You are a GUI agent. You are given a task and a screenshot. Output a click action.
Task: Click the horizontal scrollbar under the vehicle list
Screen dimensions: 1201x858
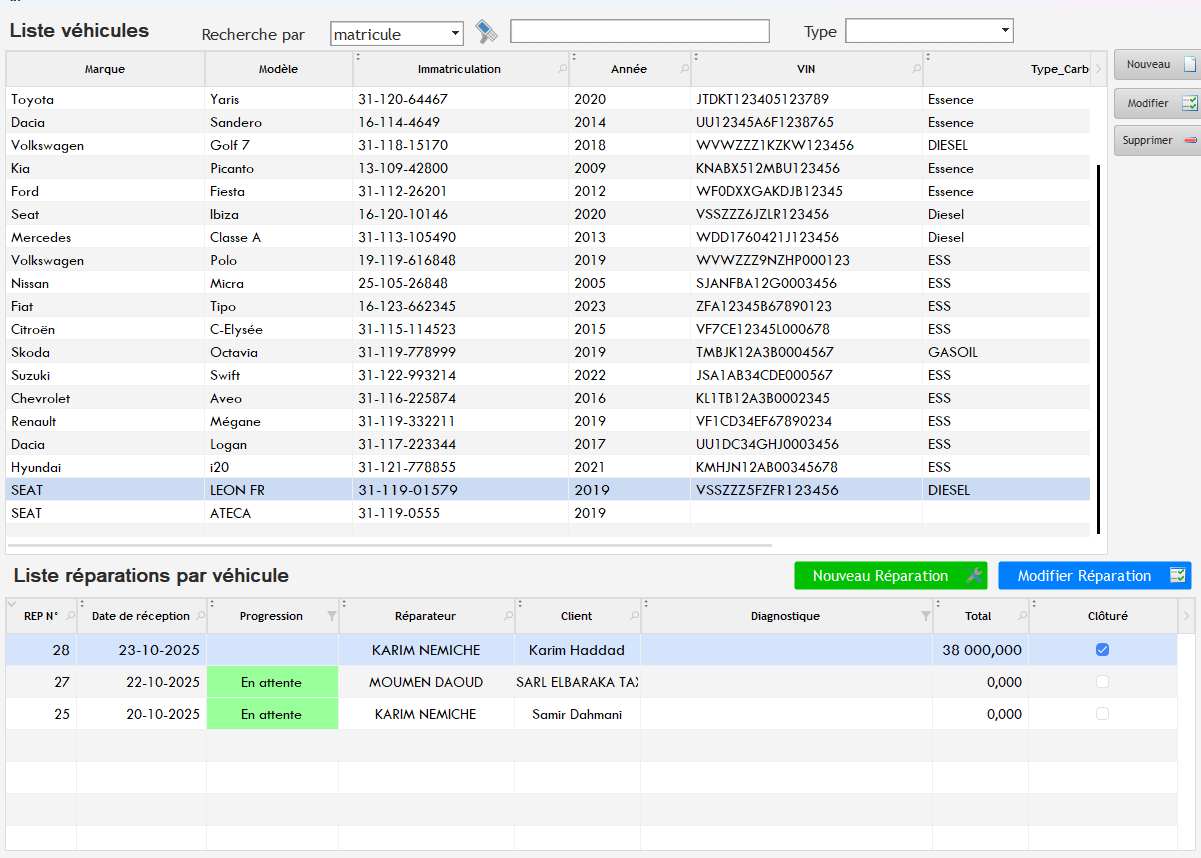point(390,546)
